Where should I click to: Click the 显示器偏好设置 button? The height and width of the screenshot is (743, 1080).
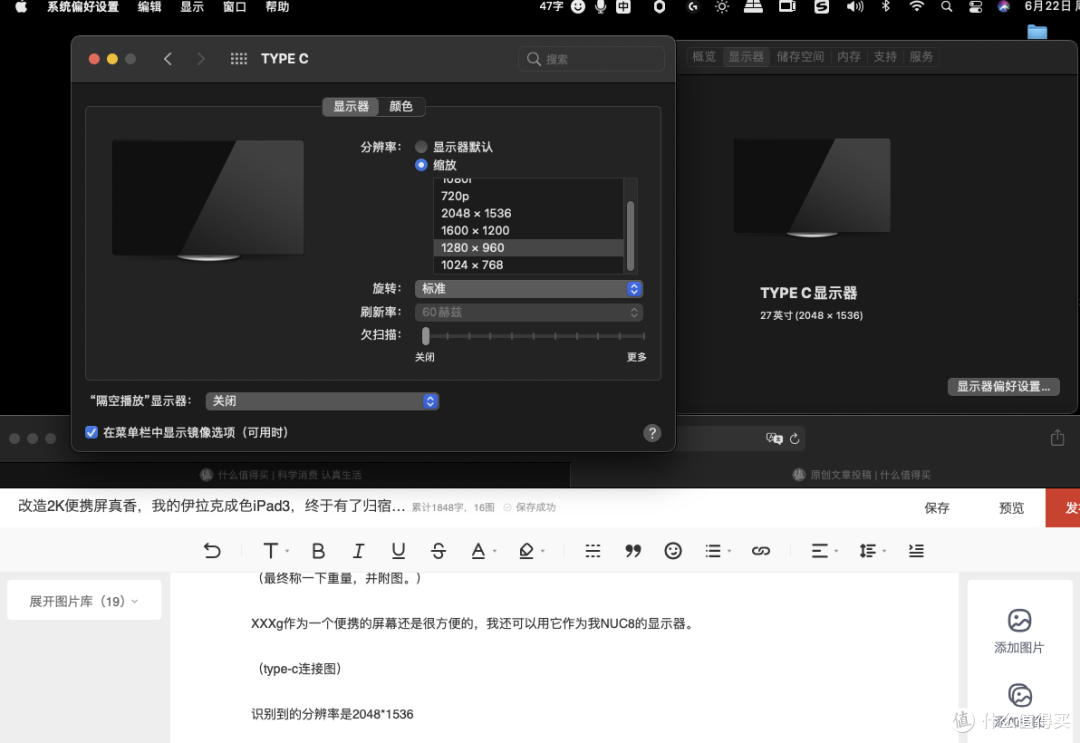(1003, 386)
